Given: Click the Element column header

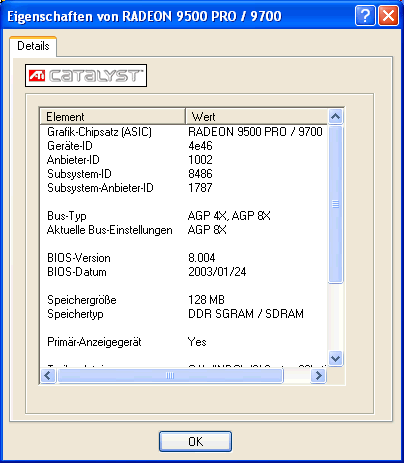Looking at the screenshot, I should tap(113, 117).
